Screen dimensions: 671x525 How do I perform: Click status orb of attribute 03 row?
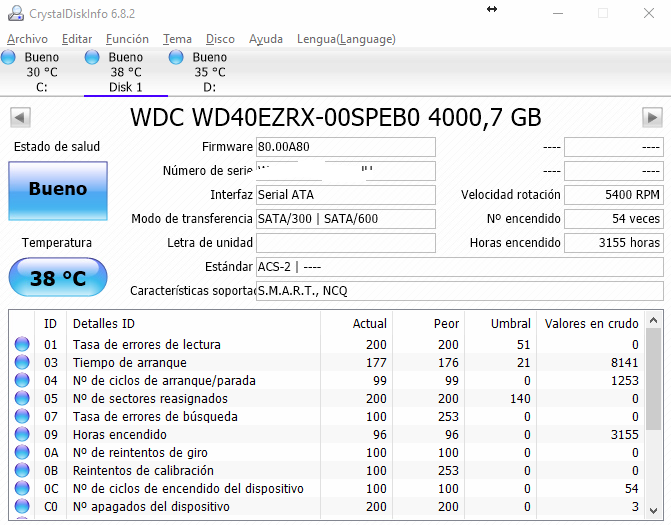(22, 362)
